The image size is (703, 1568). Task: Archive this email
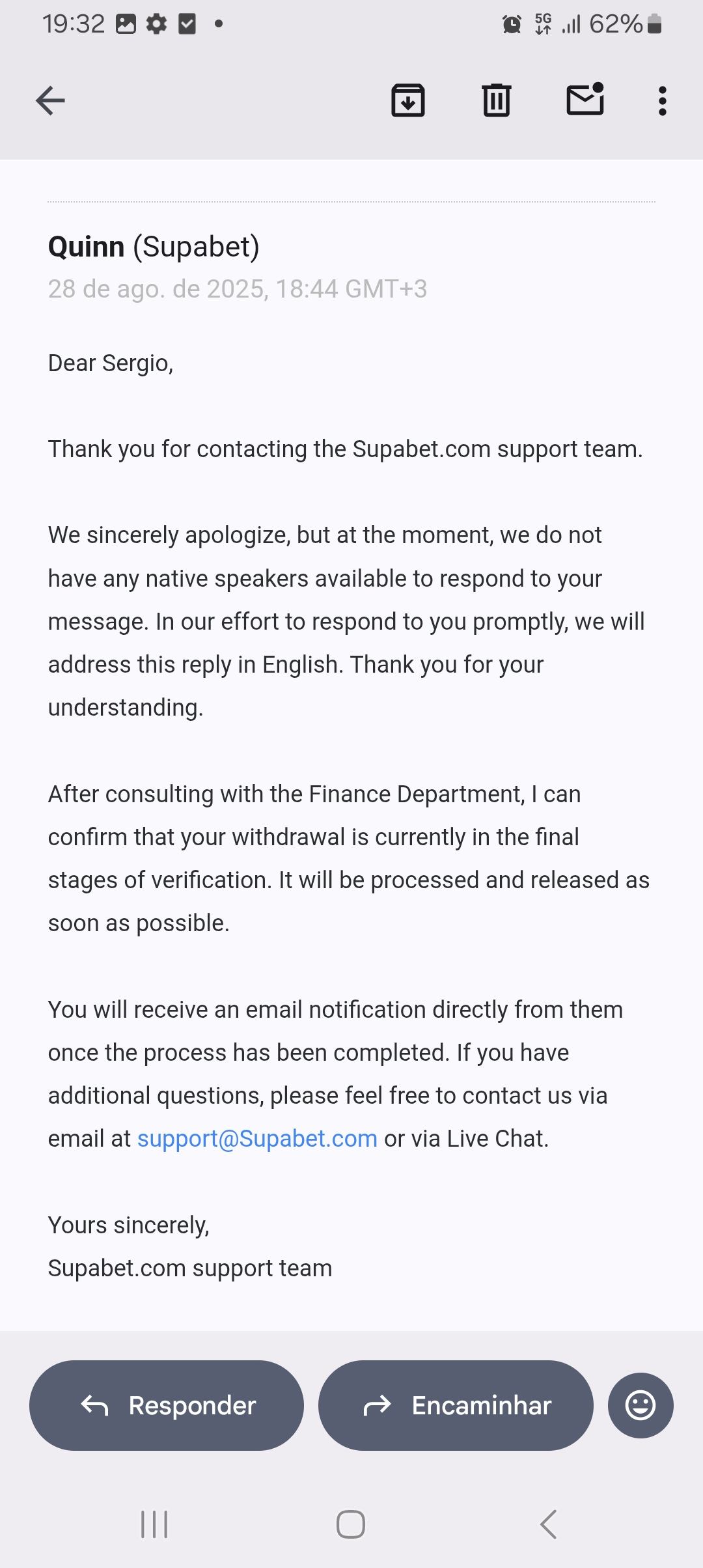[408, 101]
